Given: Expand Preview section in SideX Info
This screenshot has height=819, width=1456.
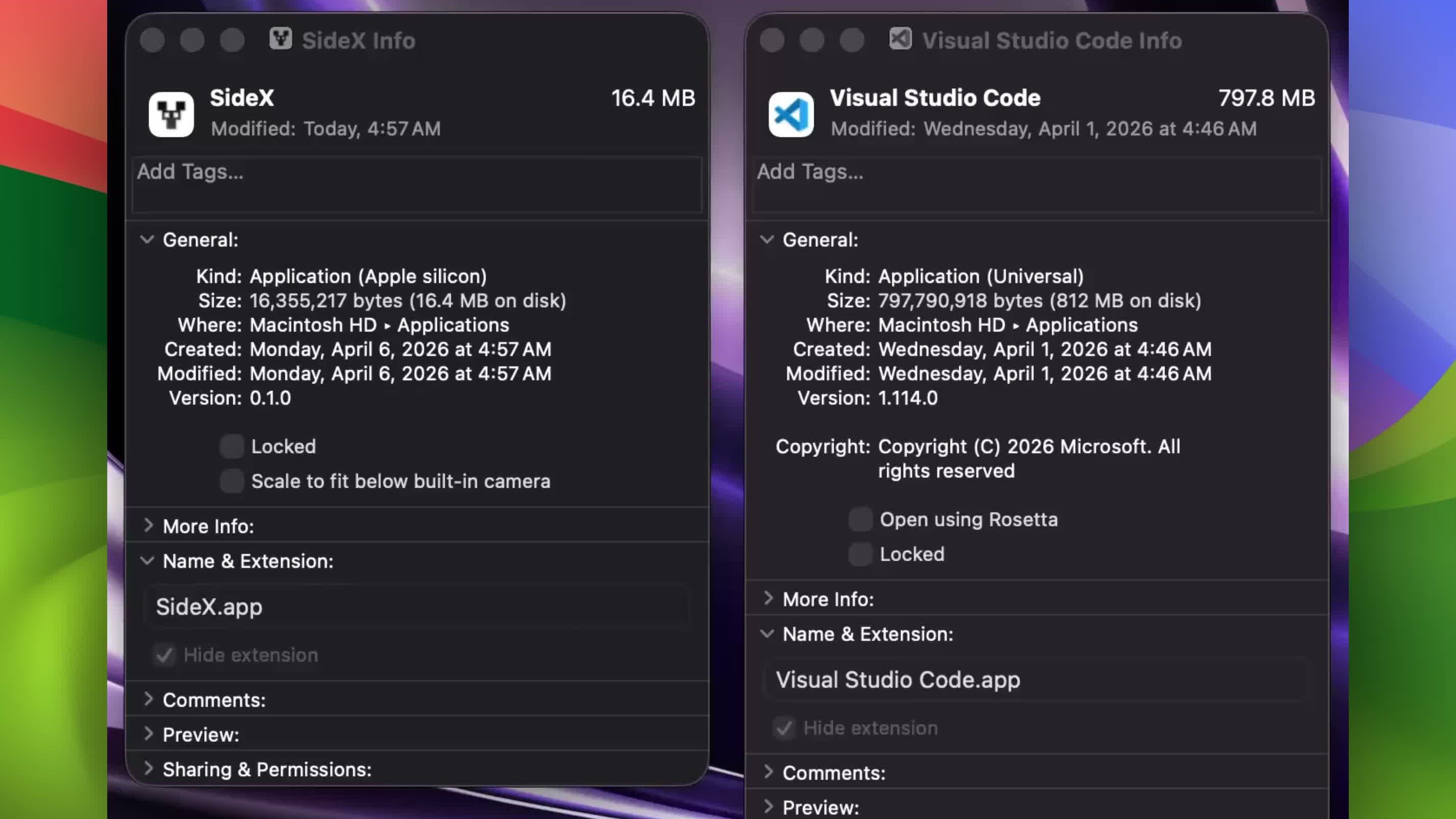Looking at the screenshot, I should (148, 734).
